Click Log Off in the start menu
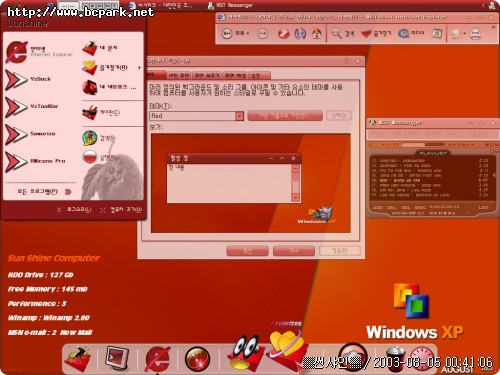The width and height of the screenshot is (500, 375). pyautogui.click(x=74, y=209)
